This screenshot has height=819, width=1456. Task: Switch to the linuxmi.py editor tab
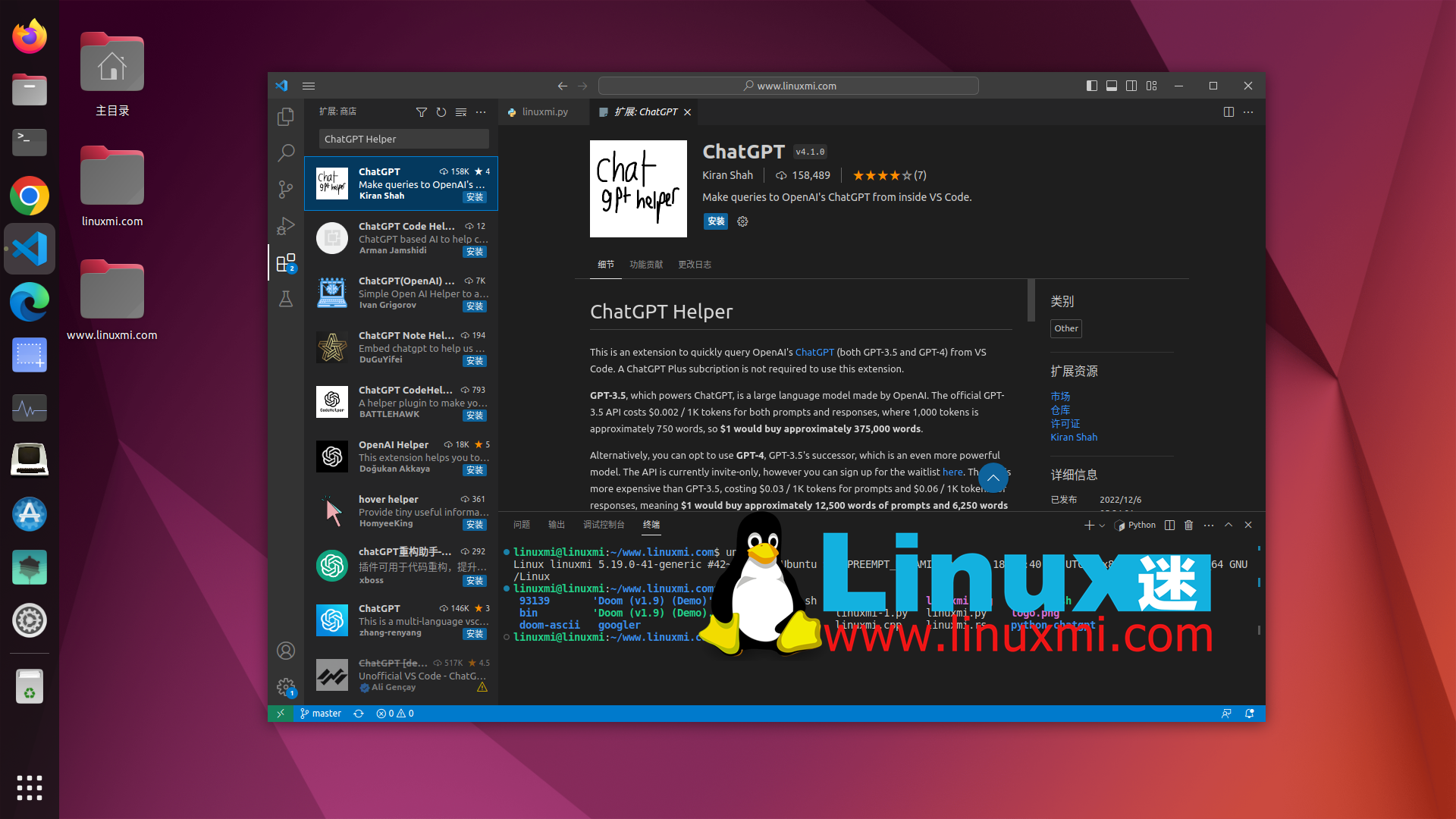544,111
